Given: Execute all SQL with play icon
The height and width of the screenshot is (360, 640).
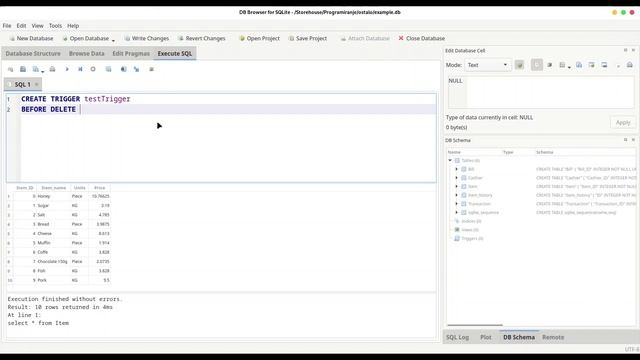Looking at the screenshot, I should click(x=67, y=69).
